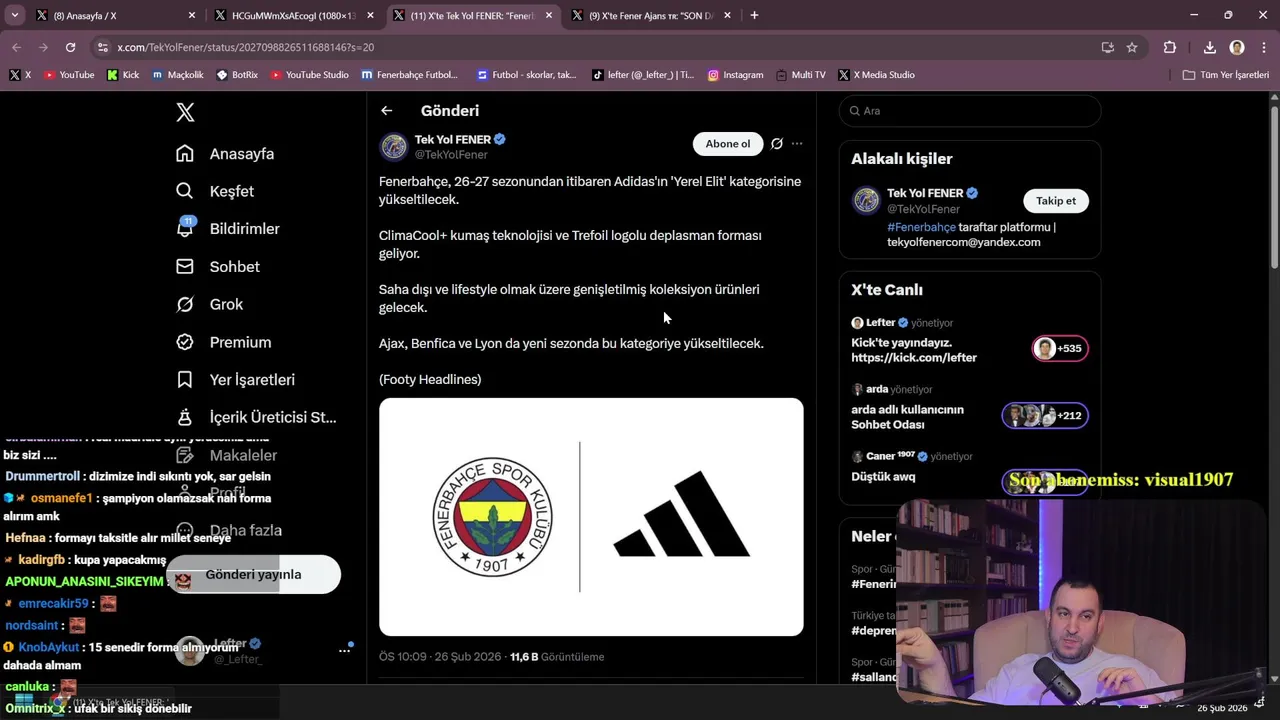Open the tab search dropdown

click(14, 16)
